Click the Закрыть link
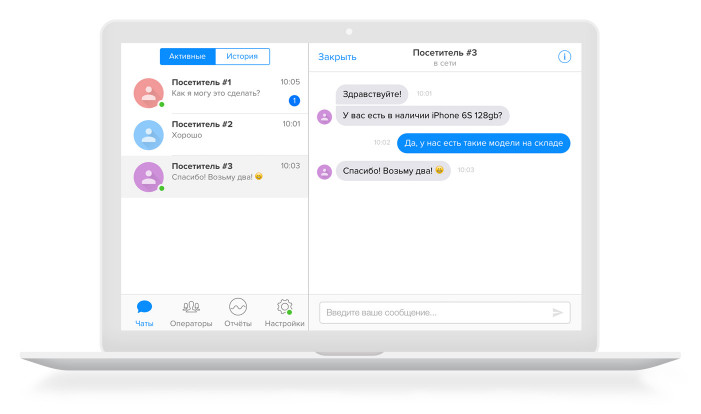This screenshot has width=701, height=414. [337, 57]
